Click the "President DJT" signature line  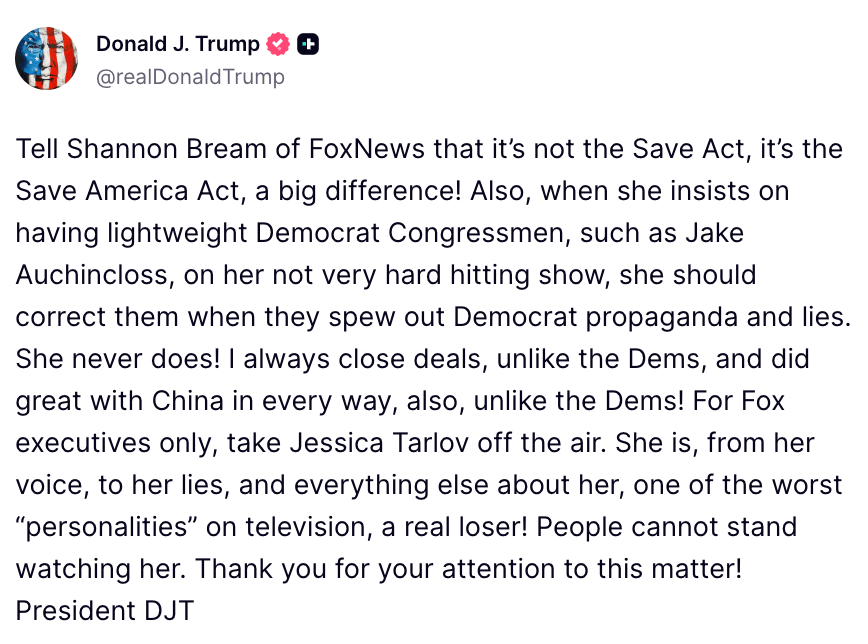105,611
